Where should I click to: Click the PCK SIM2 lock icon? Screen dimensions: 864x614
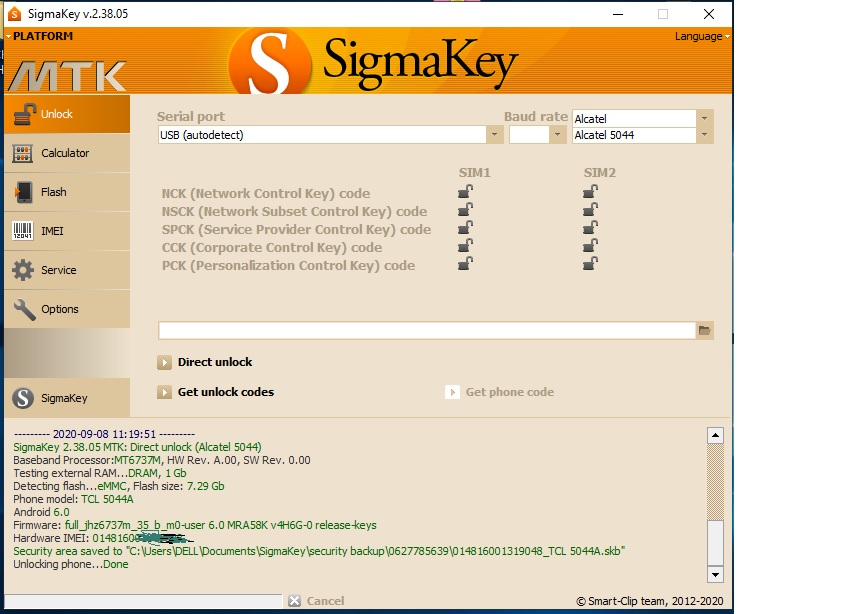590,264
